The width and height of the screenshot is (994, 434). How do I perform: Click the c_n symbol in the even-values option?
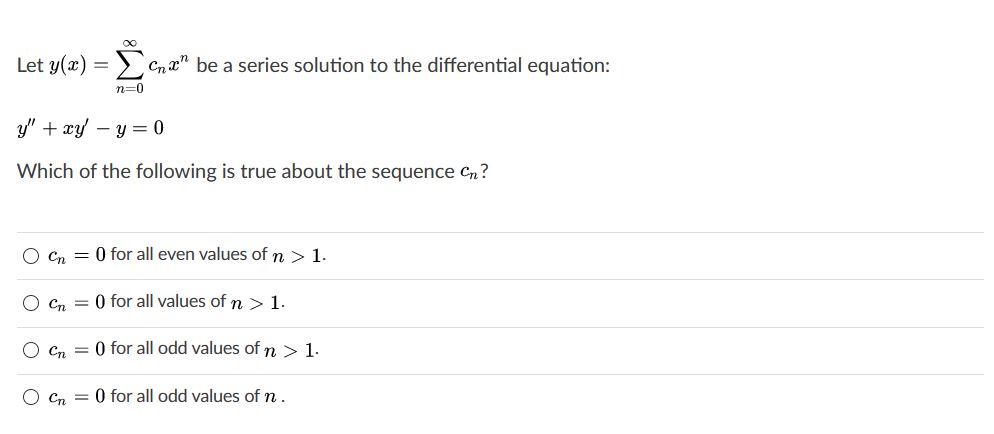[x=58, y=256]
